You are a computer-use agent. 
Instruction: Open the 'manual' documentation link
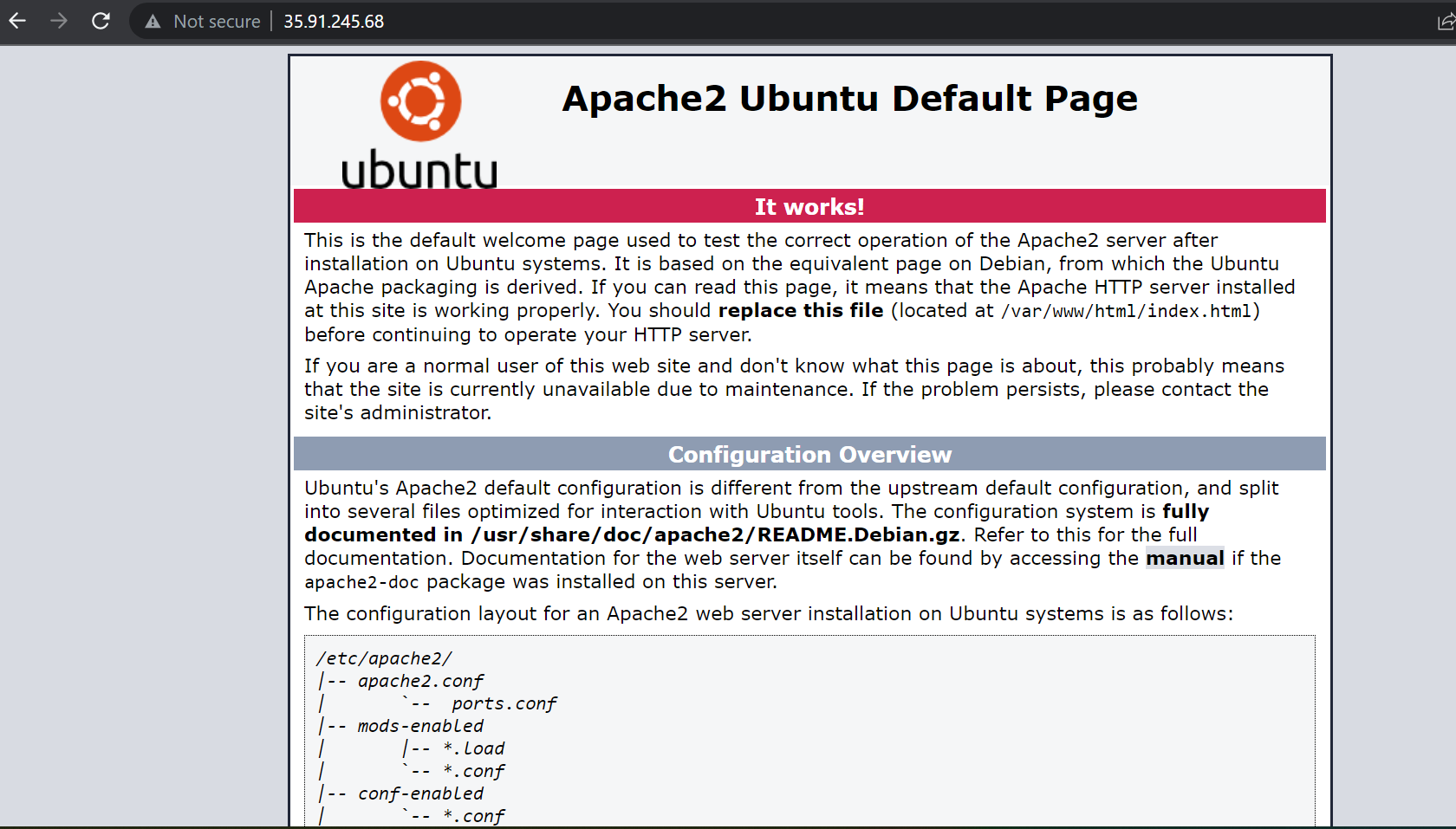coord(1185,558)
